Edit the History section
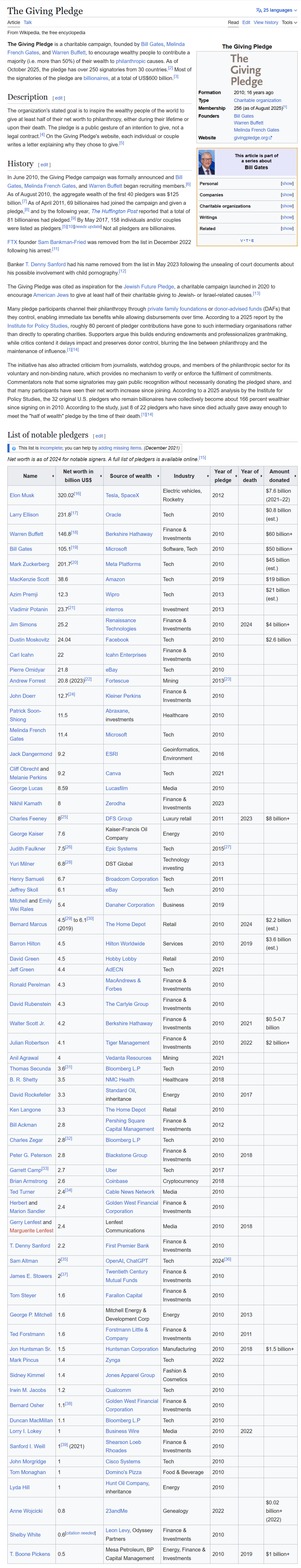301x1568 pixels. click(44, 165)
